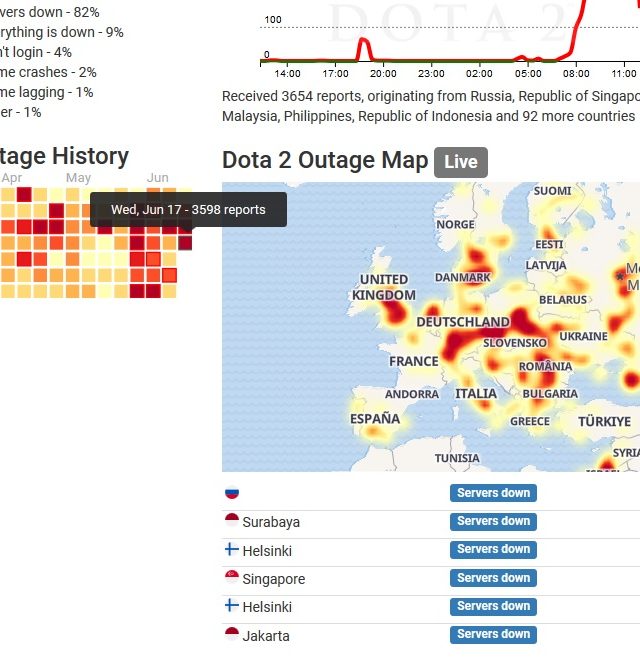This screenshot has width=640, height=668.
Task: Click the Indonesian flag beside Surabaya
Action: coord(232,521)
